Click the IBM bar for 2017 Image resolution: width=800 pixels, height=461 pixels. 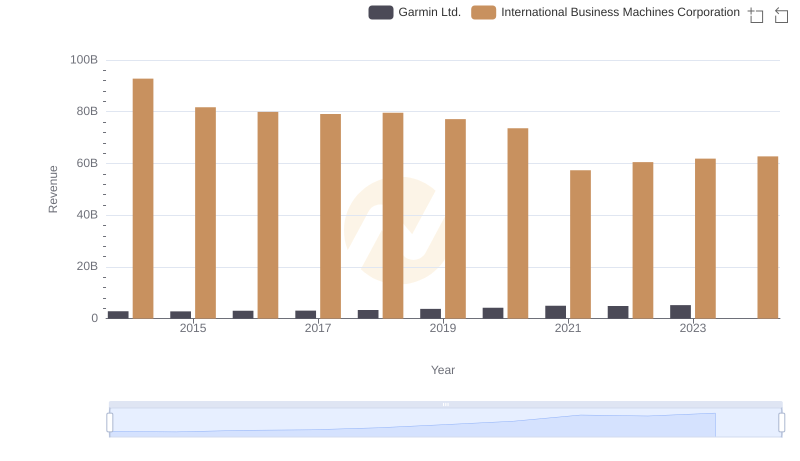coord(331,216)
